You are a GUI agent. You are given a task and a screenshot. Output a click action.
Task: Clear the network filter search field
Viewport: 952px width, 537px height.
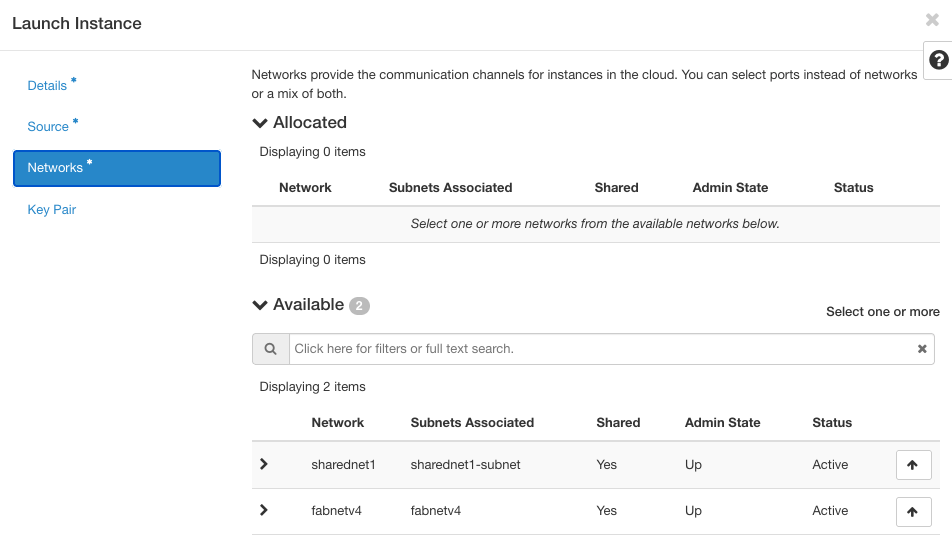(922, 349)
